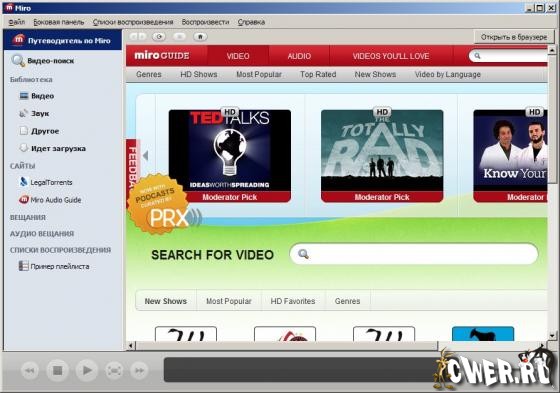The width and height of the screenshot is (560, 393).
Task: Click the browser reload button
Action: (159, 36)
